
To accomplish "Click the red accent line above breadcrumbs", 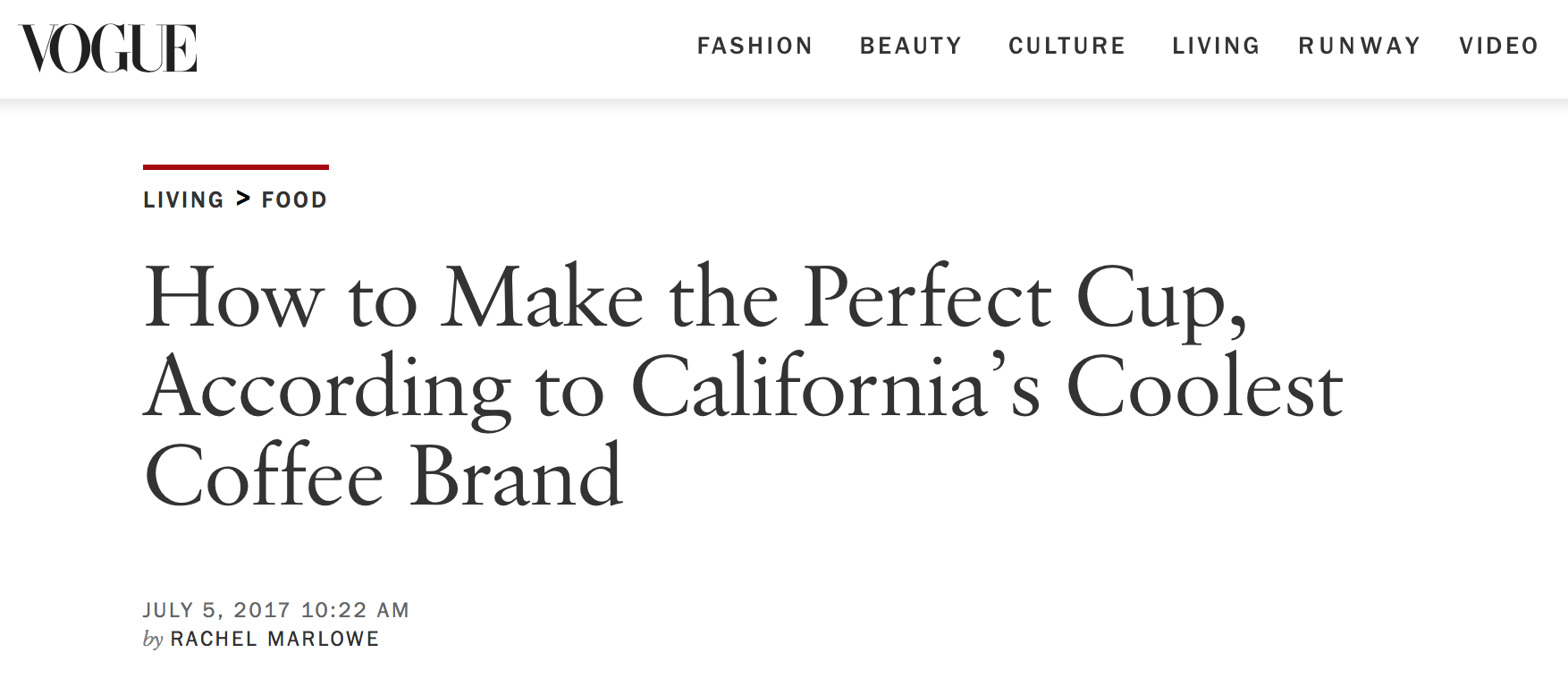I will coord(236,167).
